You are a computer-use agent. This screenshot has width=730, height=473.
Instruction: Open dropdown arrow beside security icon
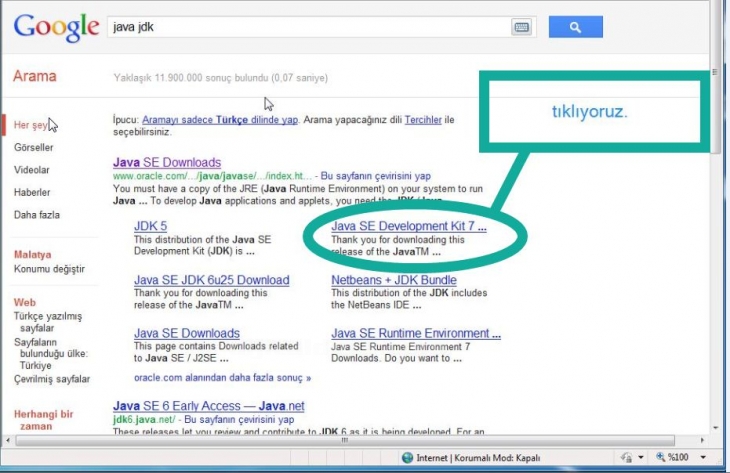(641, 458)
